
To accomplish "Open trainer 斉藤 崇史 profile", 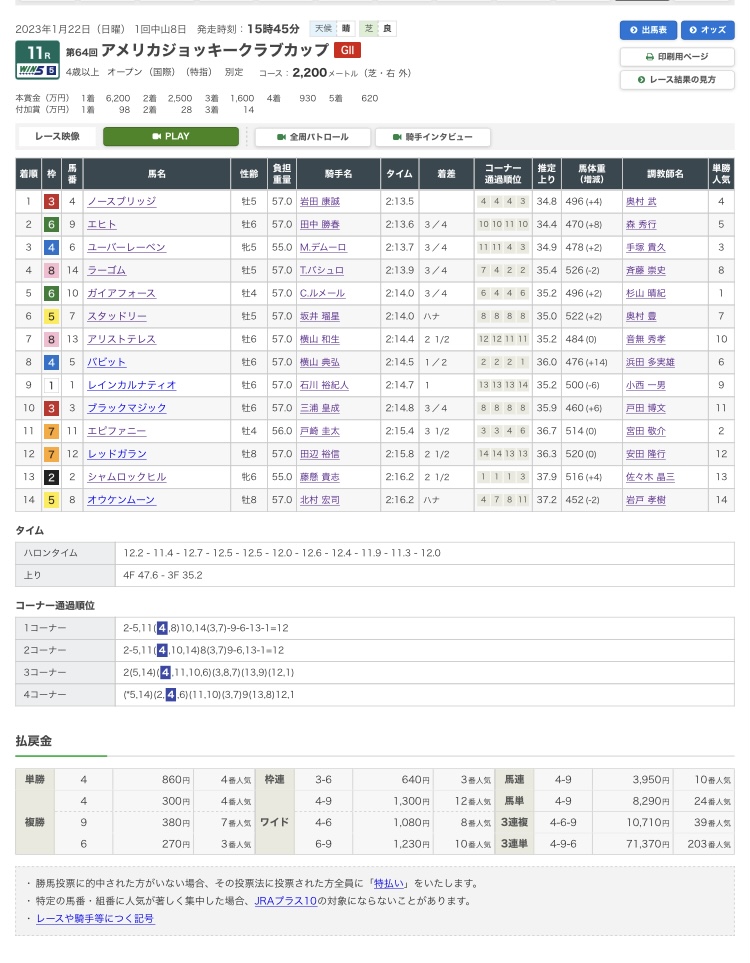I will 646,270.
